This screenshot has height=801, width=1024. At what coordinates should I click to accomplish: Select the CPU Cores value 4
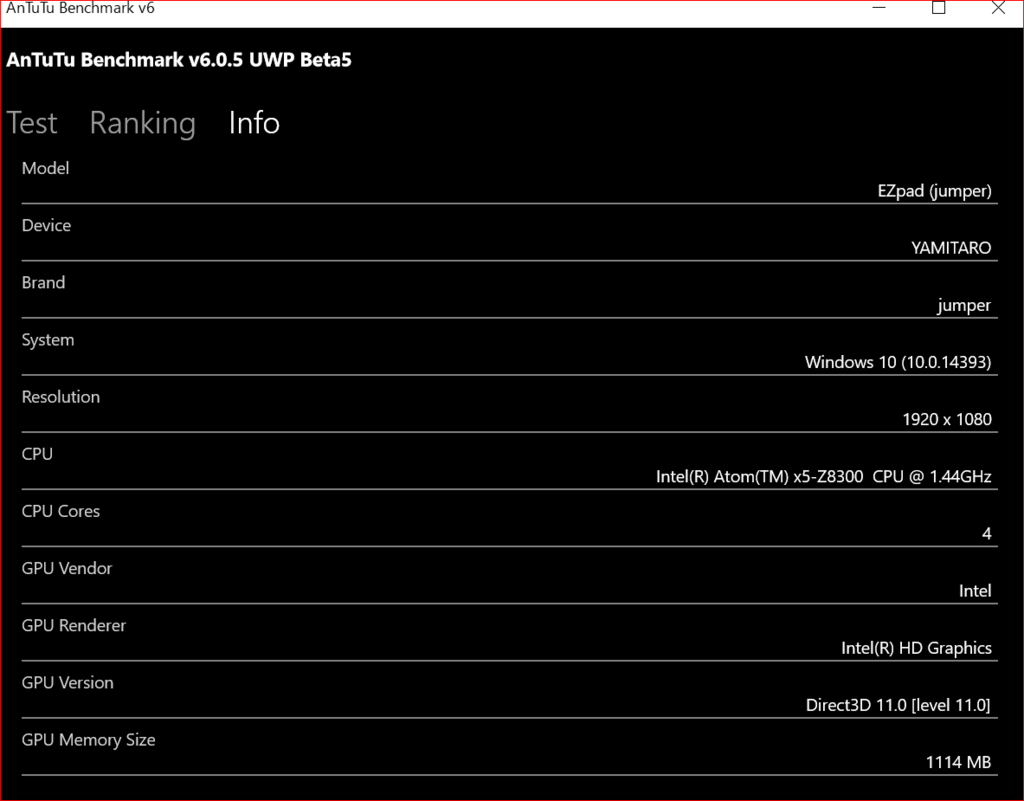(987, 534)
